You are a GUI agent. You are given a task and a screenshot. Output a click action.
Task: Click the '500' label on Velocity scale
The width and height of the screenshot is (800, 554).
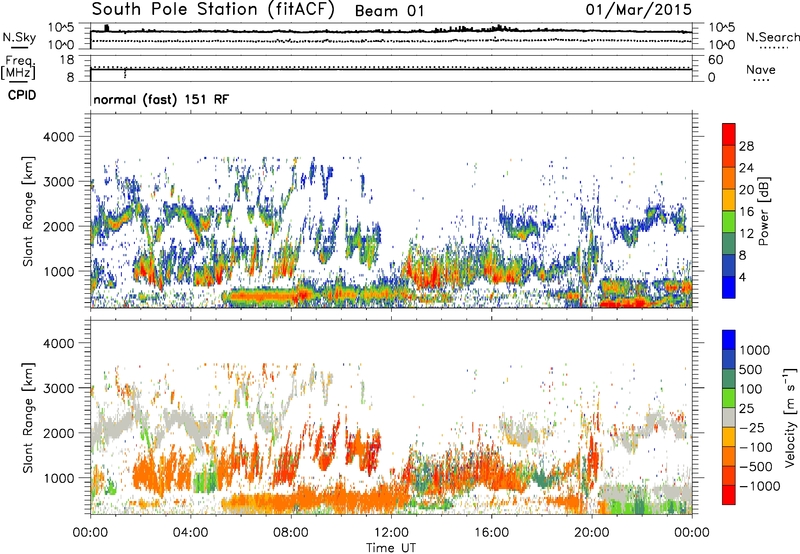(751, 370)
